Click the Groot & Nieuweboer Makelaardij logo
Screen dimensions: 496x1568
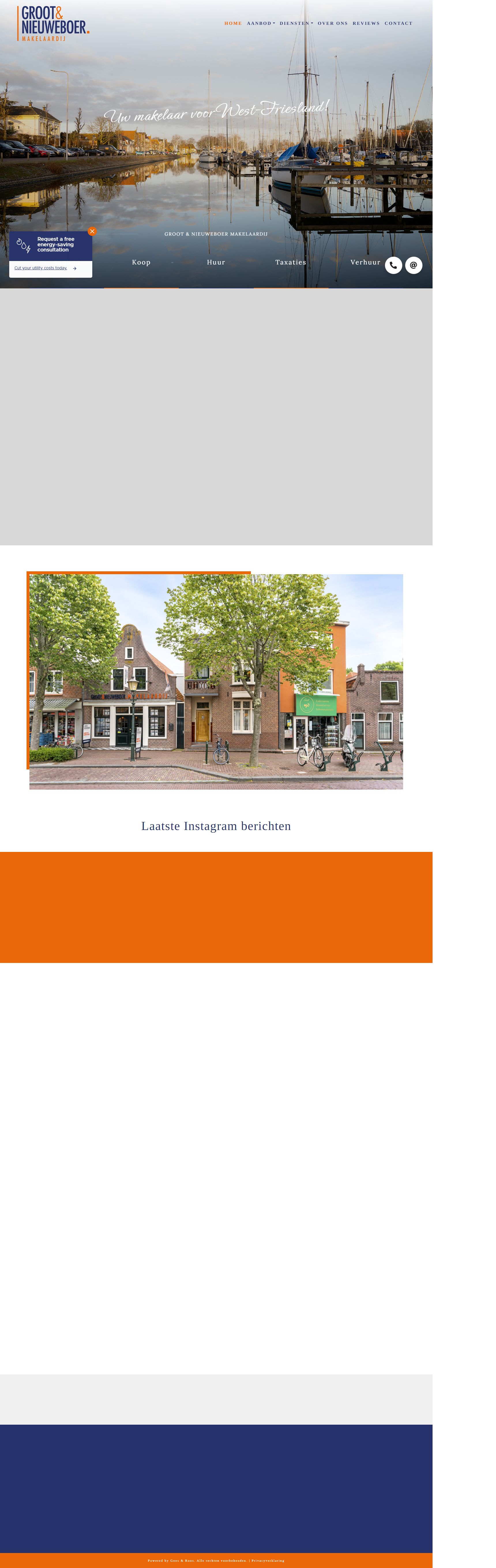[x=53, y=23]
